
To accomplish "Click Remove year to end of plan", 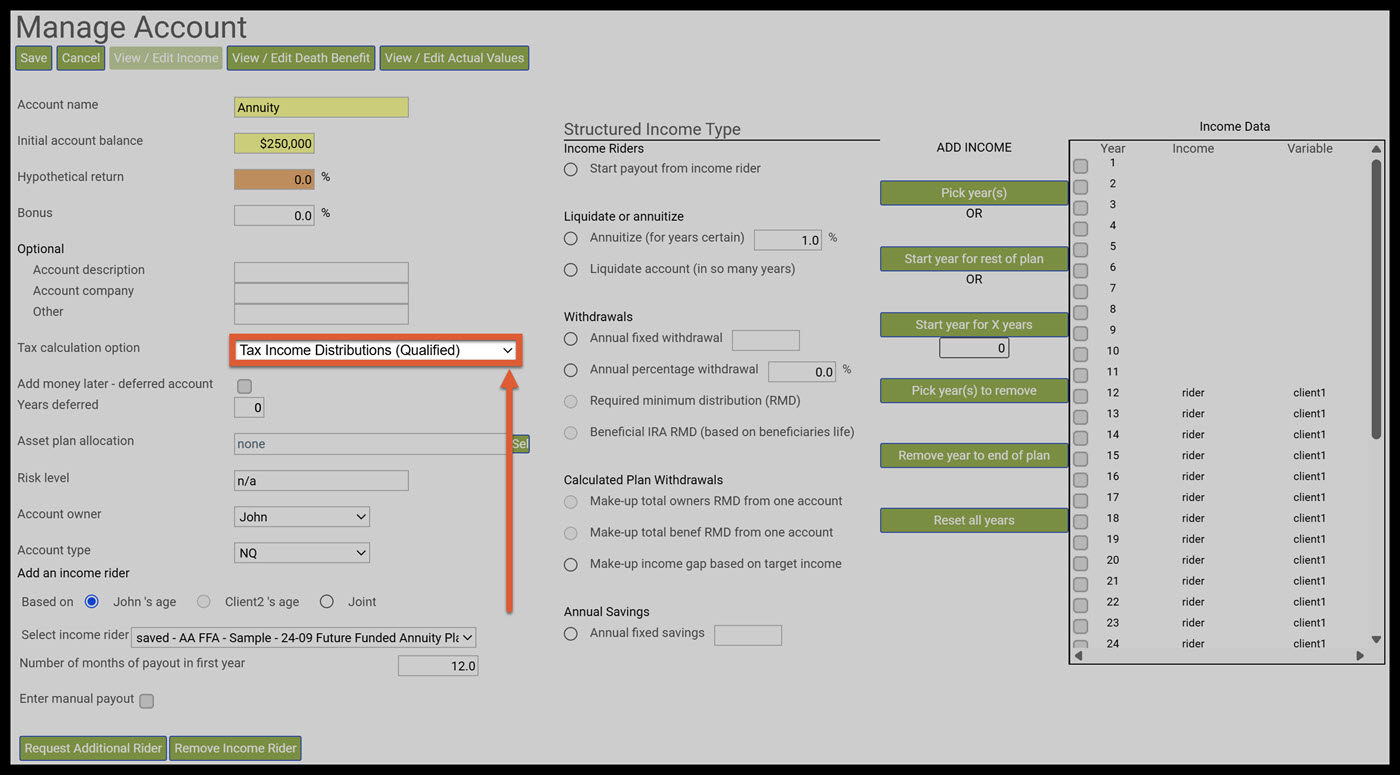I will pos(974,456).
